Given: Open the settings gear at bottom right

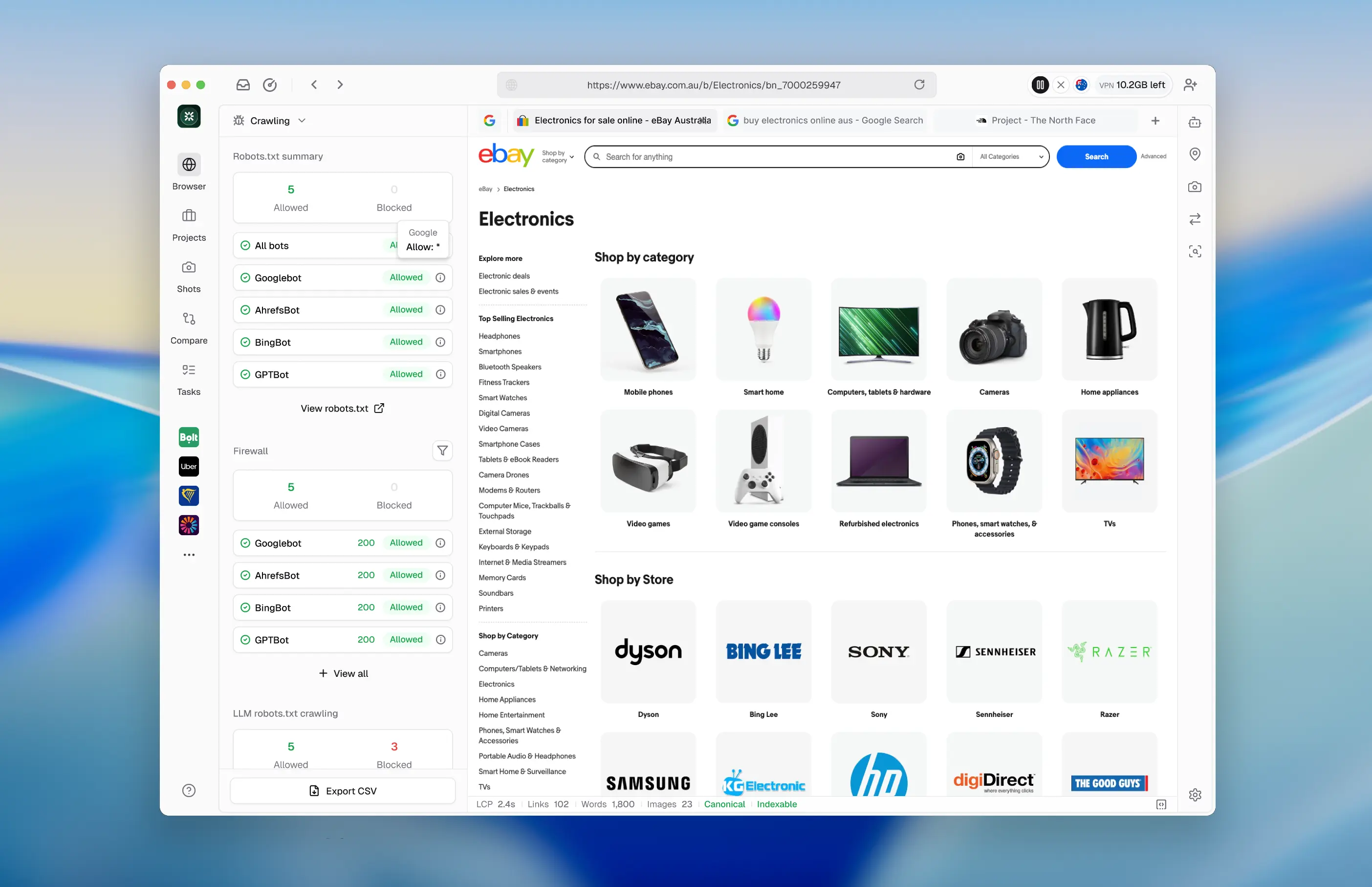Looking at the screenshot, I should 1195,794.
